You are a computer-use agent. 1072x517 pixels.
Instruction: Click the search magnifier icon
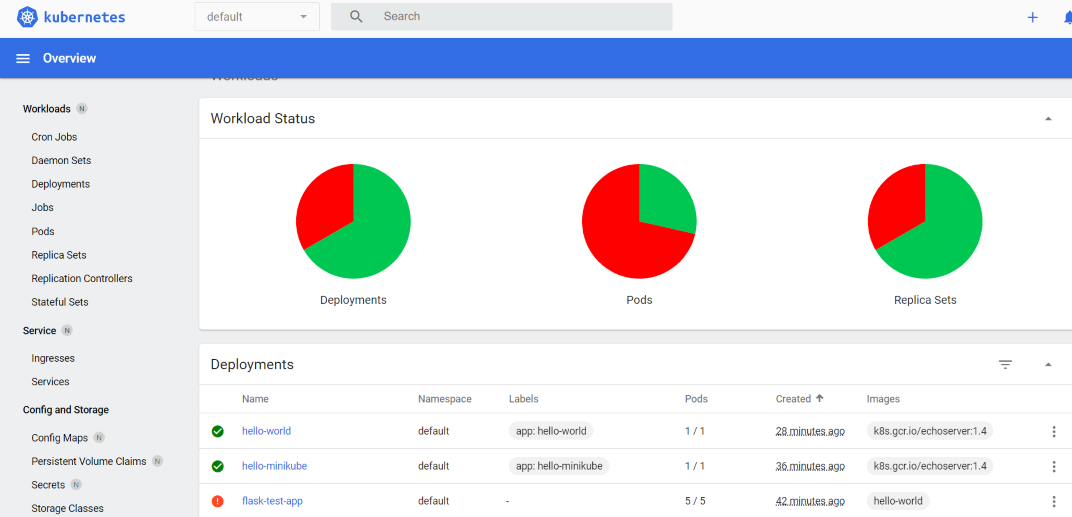tap(356, 16)
